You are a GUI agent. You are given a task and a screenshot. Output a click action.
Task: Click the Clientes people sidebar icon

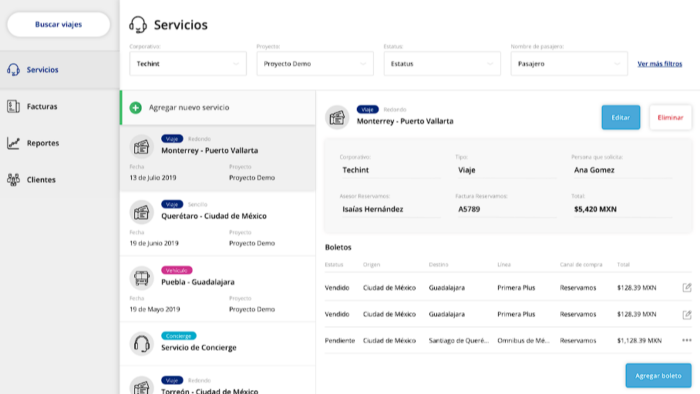pos(13,179)
